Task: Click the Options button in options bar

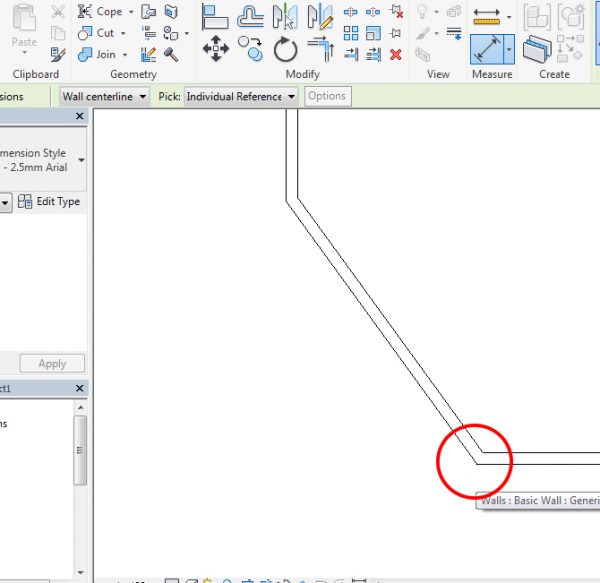Action: pyautogui.click(x=326, y=96)
